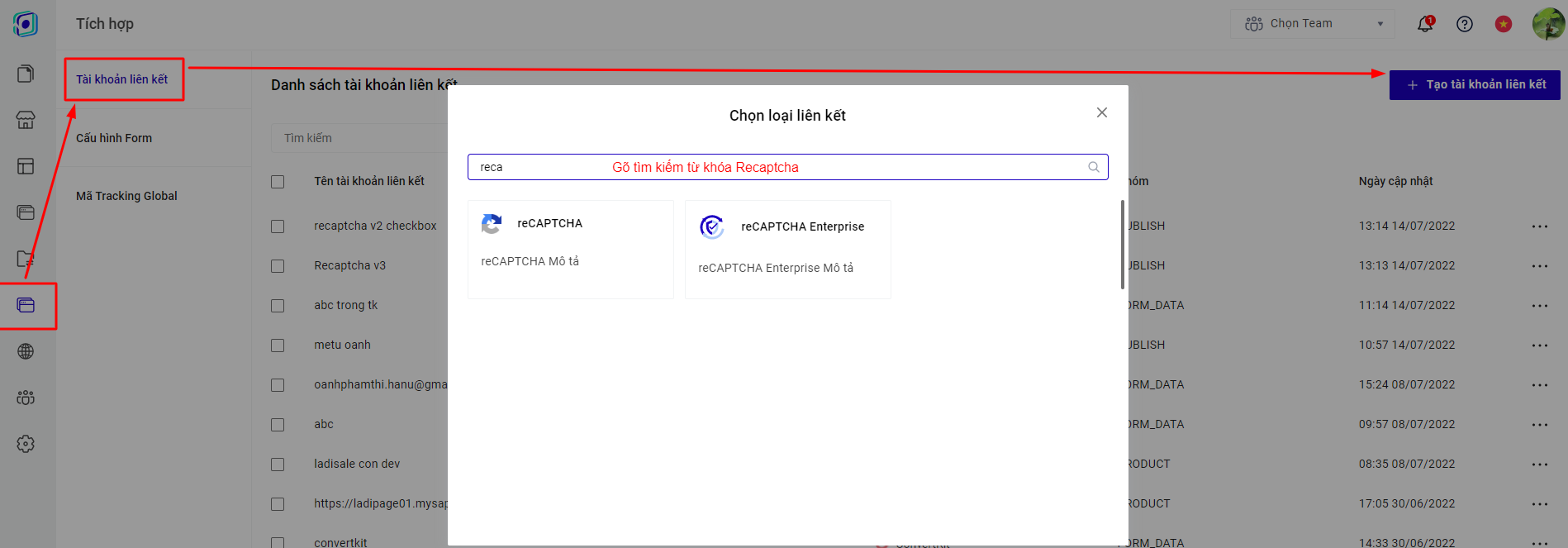Choose the reCAPTCHA Enterprise integration card
1568x548 pixels.
click(787, 248)
